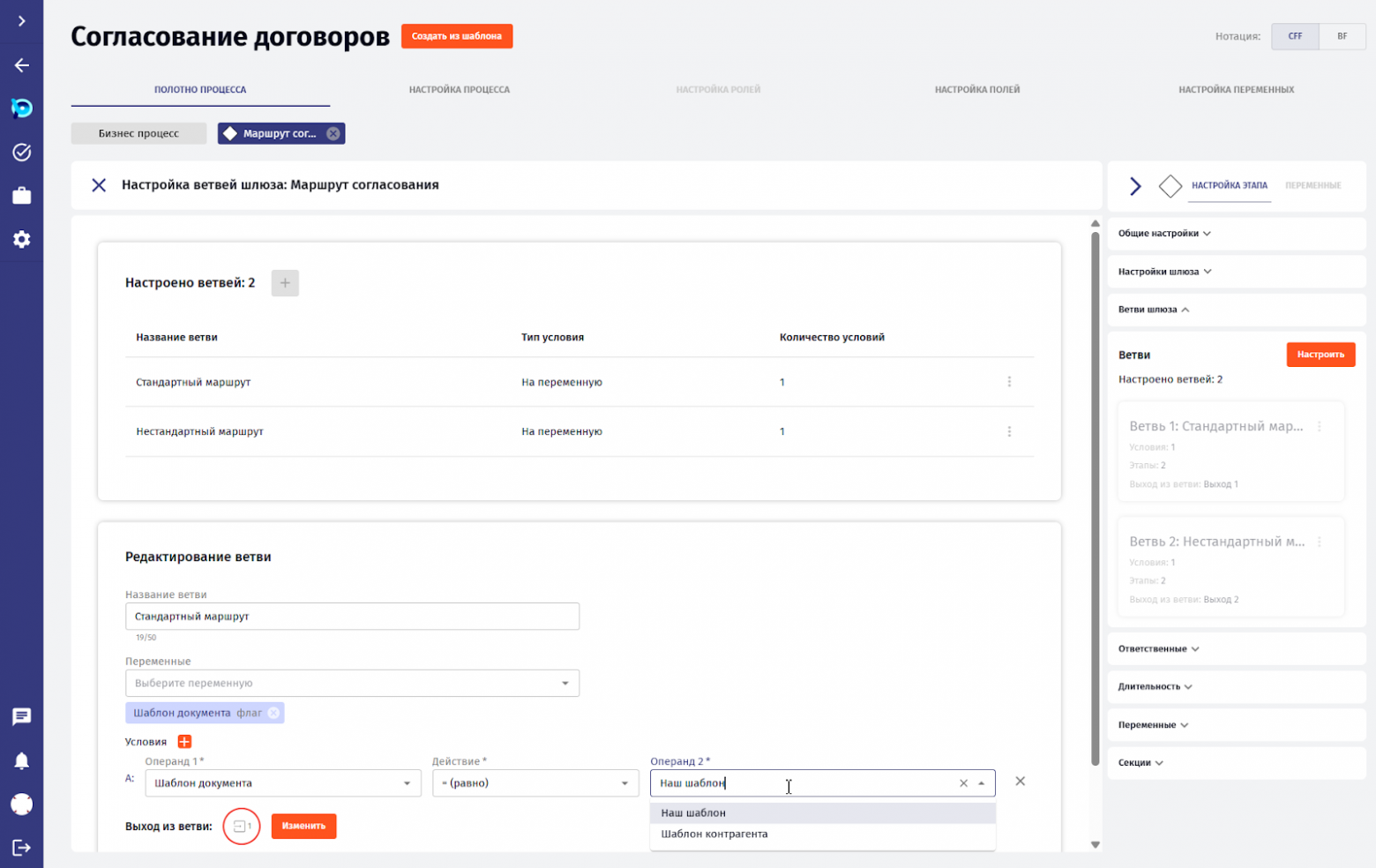Open the chat messages icon
Image resolution: width=1376 pixels, height=868 pixels.
click(21, 716)
